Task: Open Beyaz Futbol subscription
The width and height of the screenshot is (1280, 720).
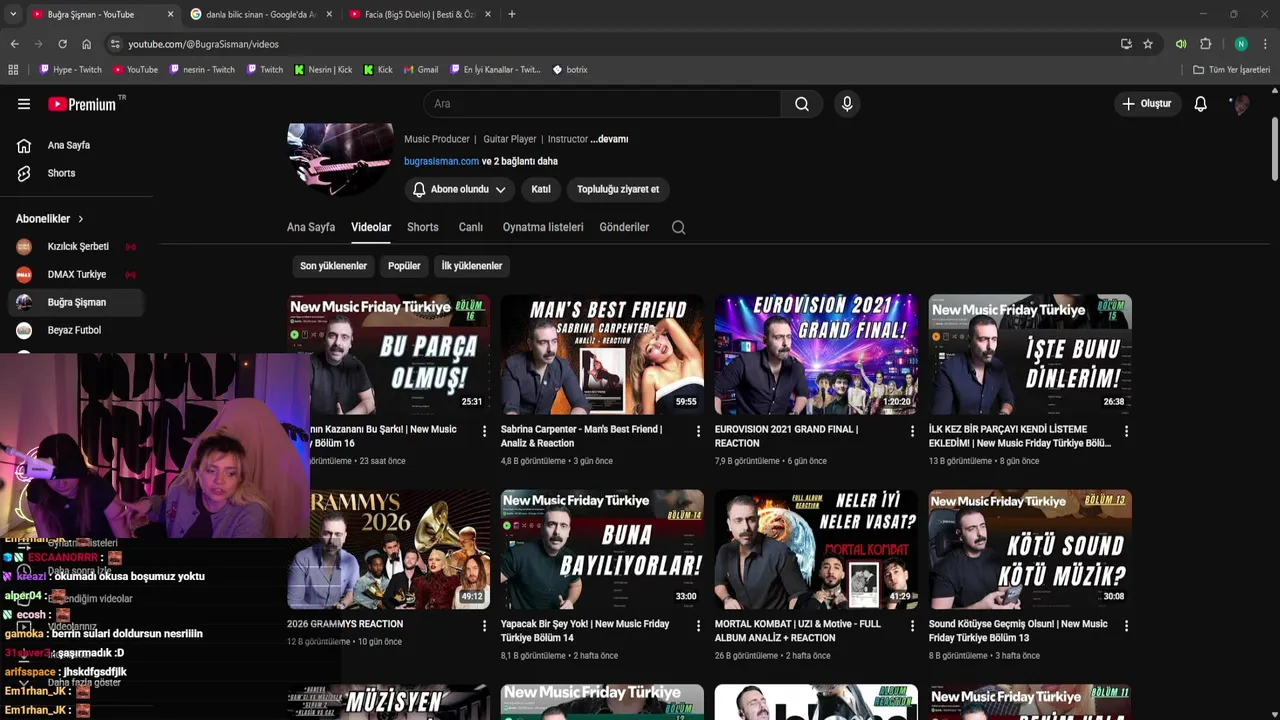Action: tap(77, 330)
